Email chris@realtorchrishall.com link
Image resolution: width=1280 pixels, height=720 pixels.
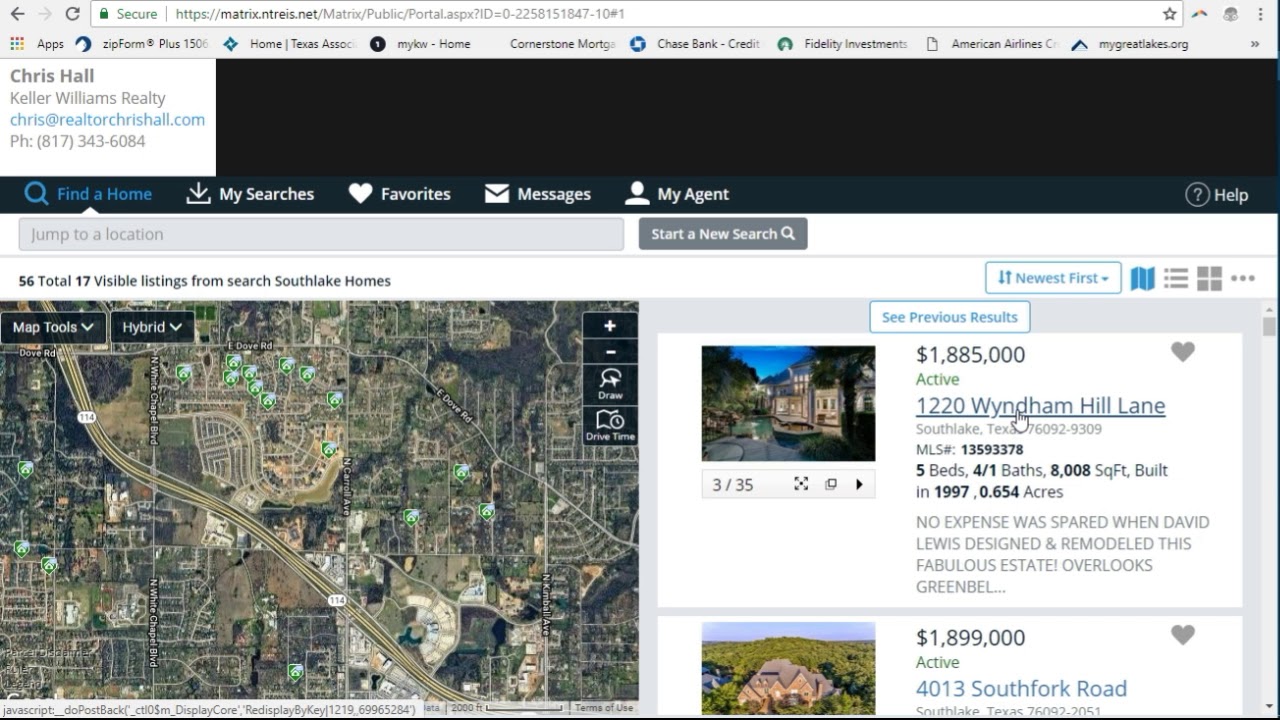pos(107,119)
